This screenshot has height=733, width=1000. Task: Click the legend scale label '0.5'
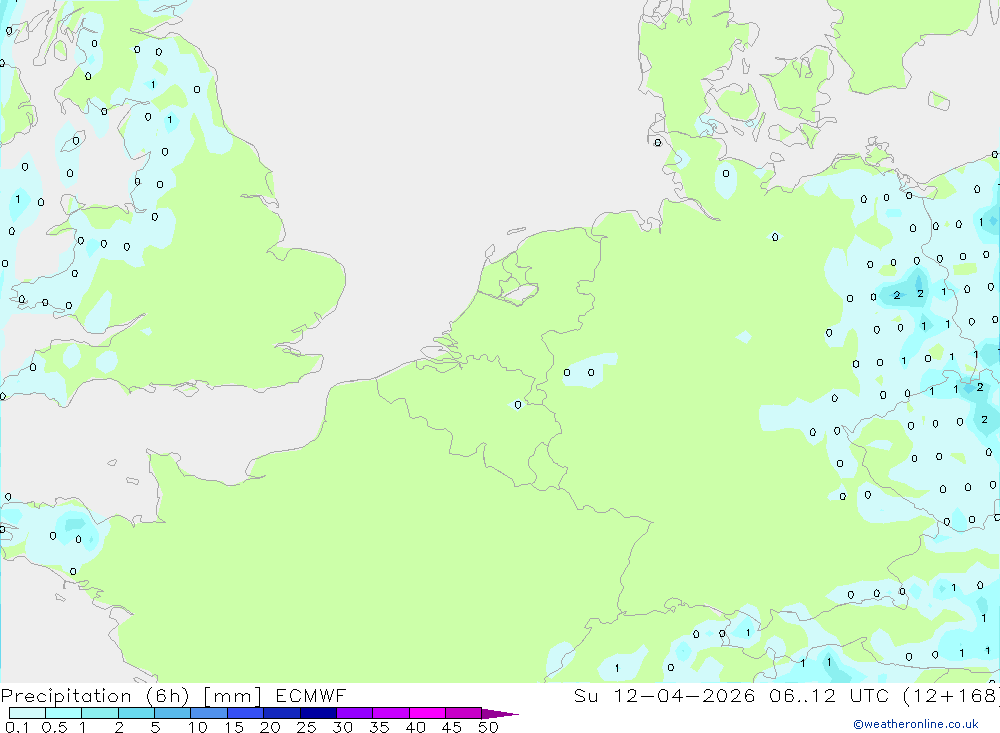(54, 727)
